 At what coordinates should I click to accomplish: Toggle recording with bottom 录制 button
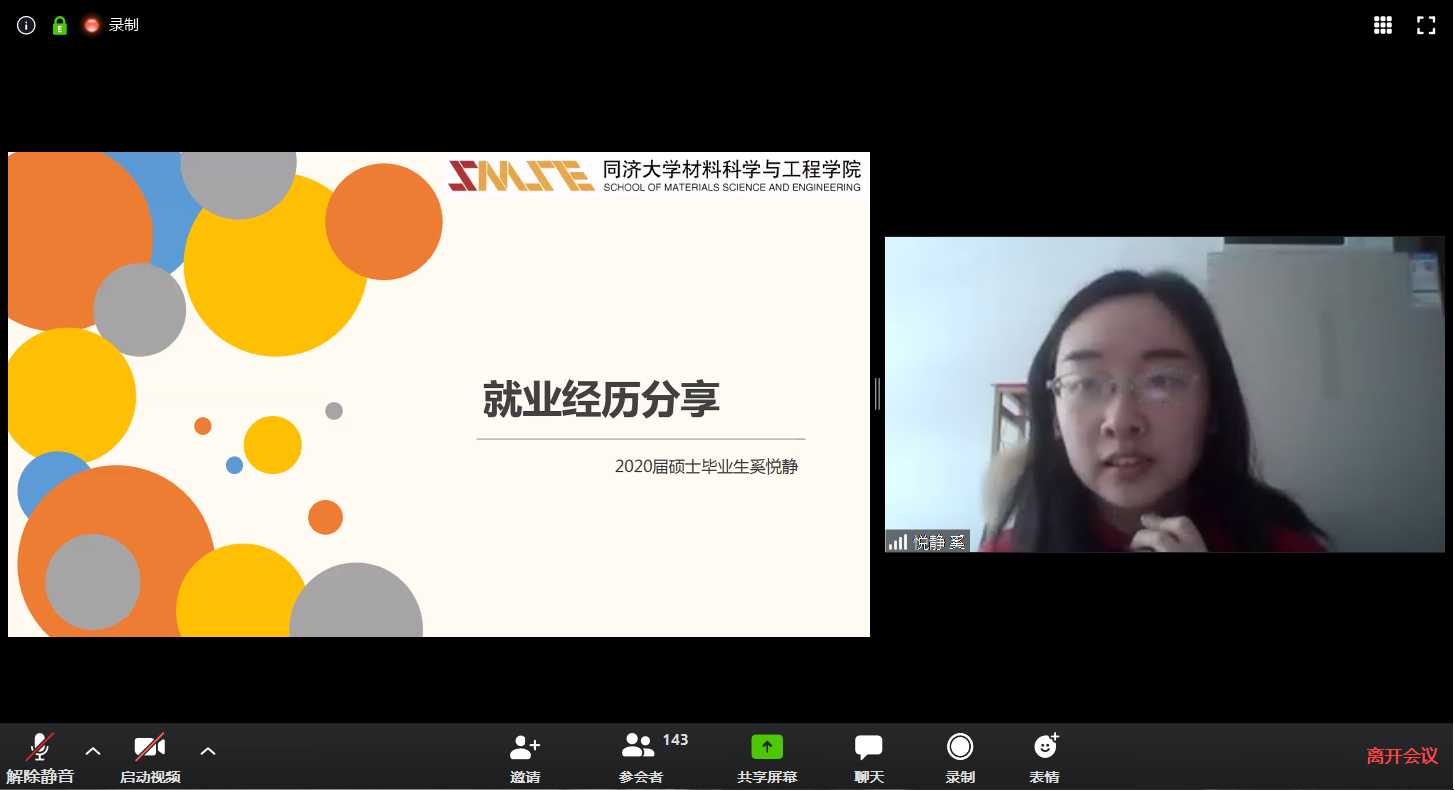point(960,758)
